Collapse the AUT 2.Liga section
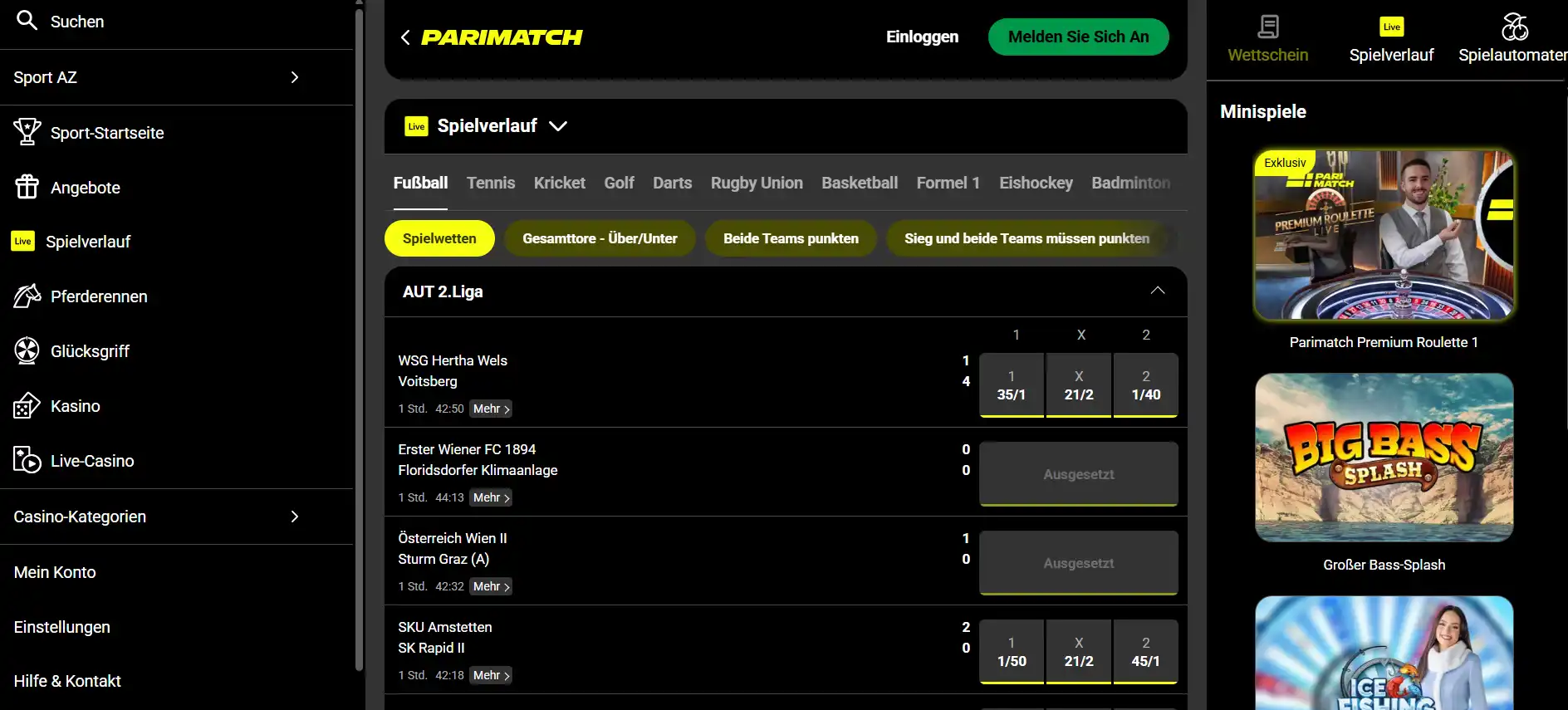Viewport: 1568px width, 710px height. pyautogui.click(x=1158, y=291)
